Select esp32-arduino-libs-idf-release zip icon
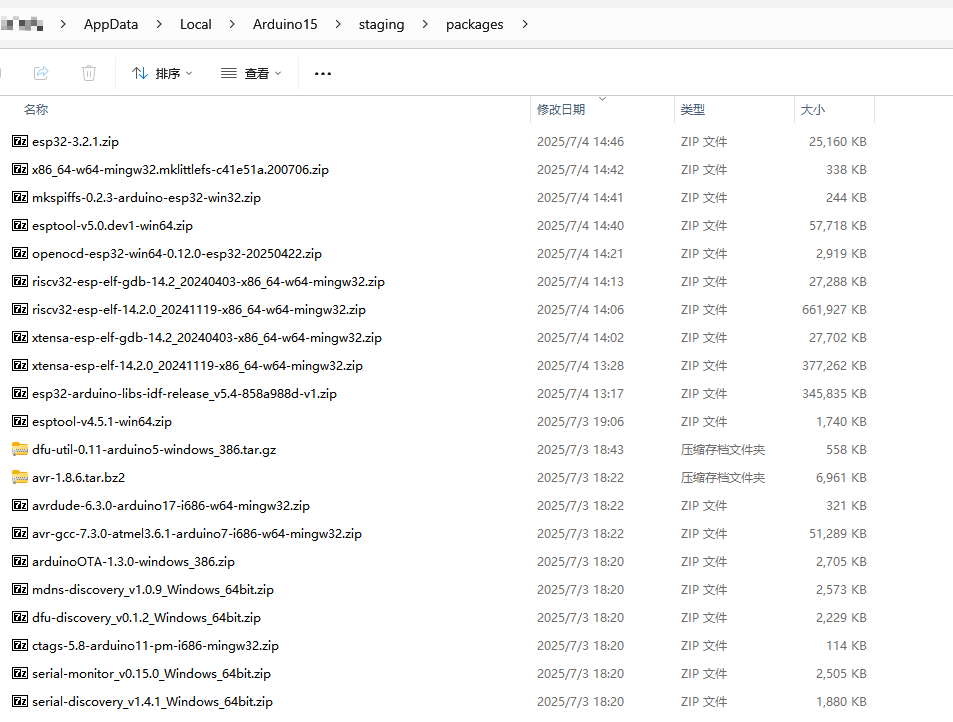 (x=20, y=393)
